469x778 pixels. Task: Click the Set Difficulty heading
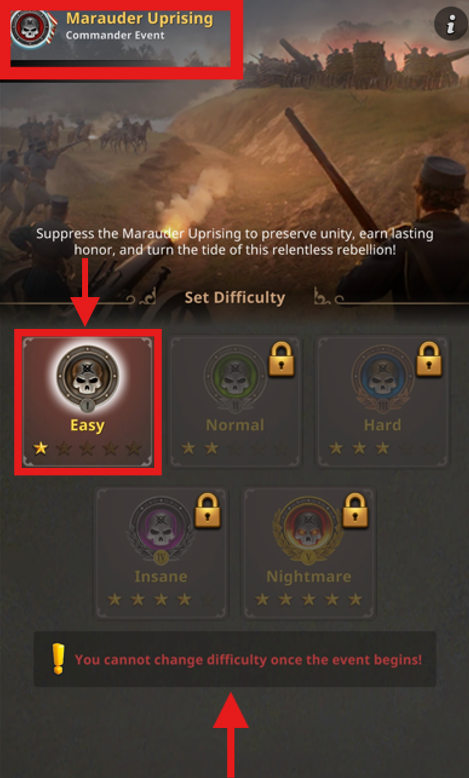235,297
